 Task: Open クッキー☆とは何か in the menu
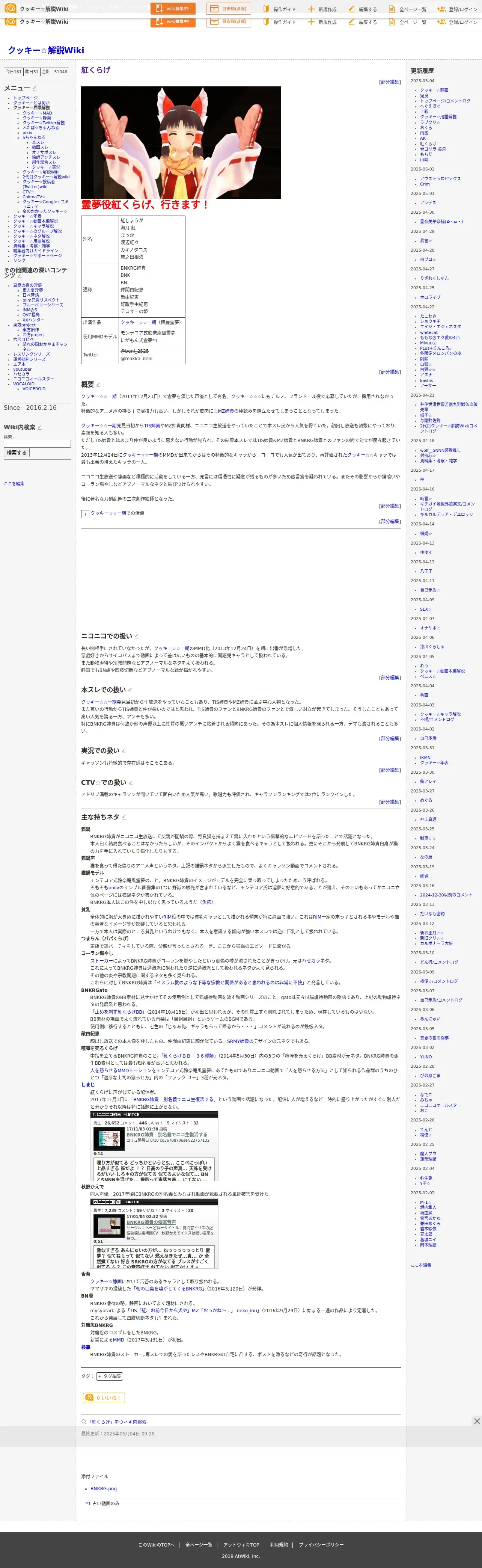[32, 103]
